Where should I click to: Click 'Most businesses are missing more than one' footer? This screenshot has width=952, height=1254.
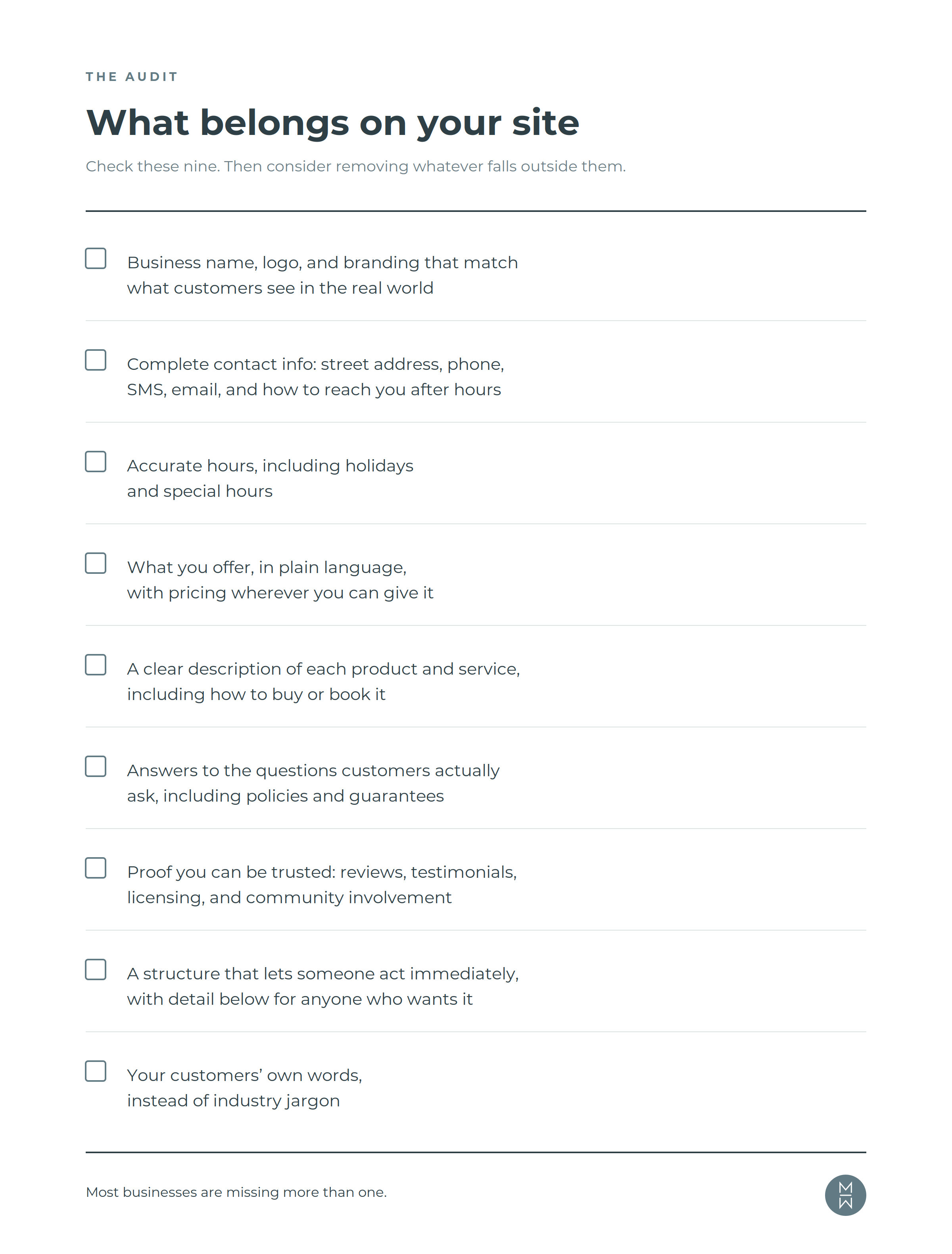tap(236, 1192)
